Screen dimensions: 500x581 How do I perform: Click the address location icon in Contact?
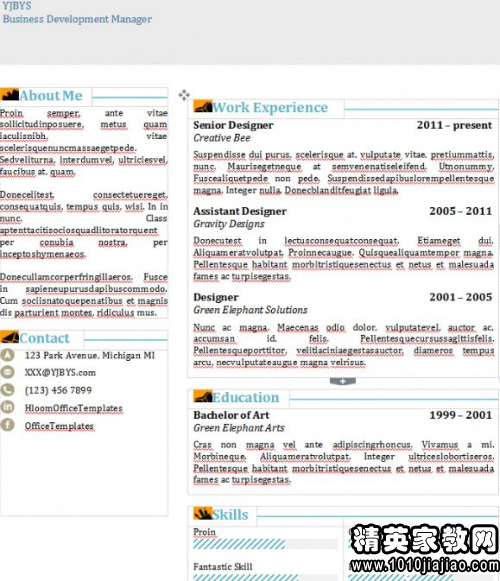pos(7,355)
